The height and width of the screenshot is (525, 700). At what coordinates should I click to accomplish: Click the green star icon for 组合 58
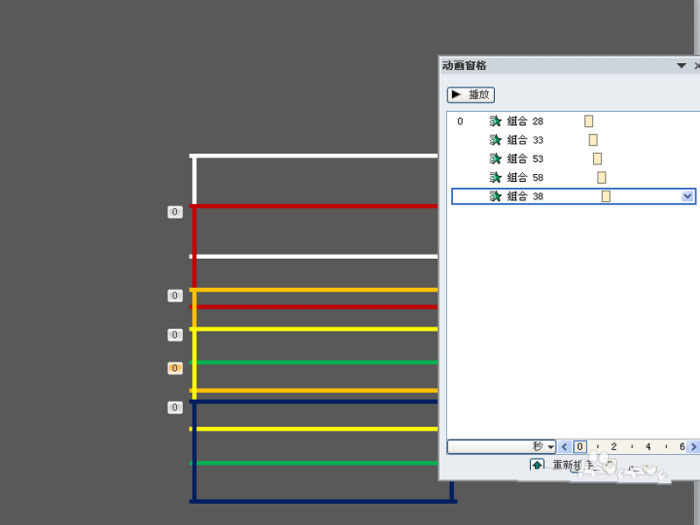pyautogui.click(x=495, y=178)
